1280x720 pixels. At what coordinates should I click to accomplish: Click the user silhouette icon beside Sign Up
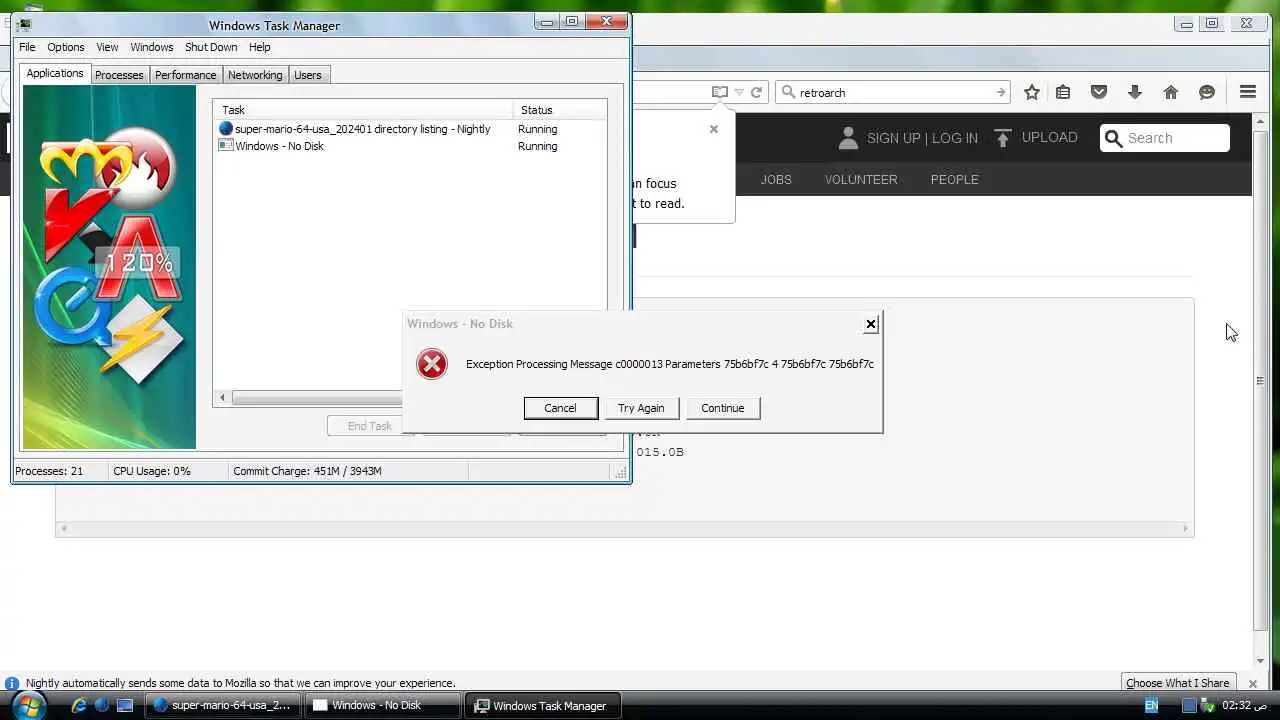pyautogui.click(x=848, y=138)
